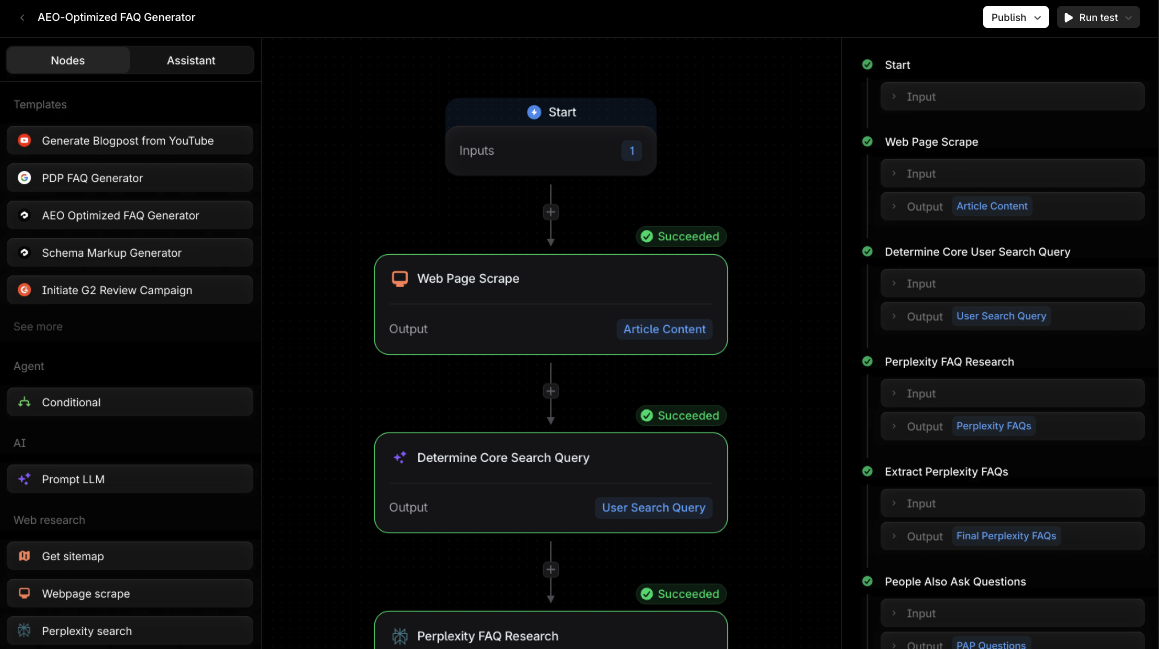This screenshot has width=1159, height=649.
Task: Click the Conditional branch icon
Action: pos(24,402)
